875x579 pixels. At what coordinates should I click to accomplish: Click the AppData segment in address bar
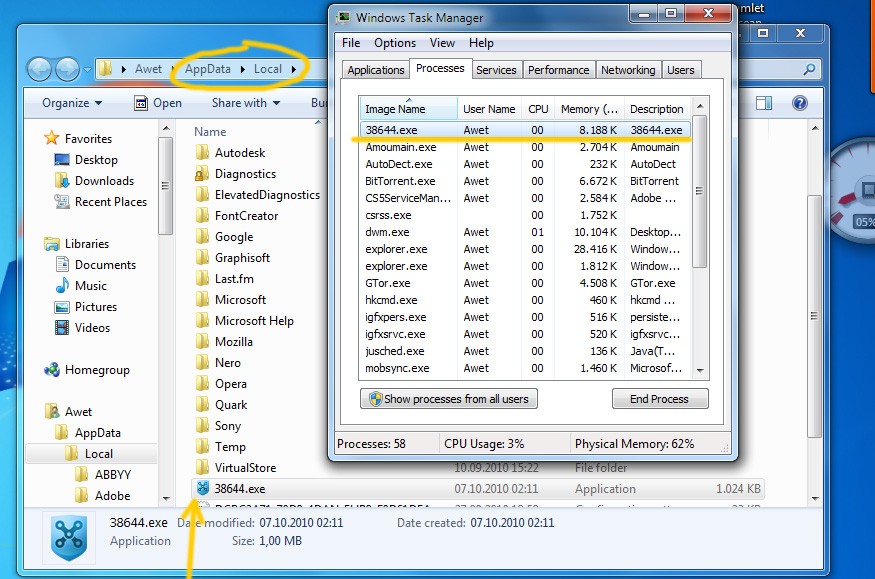pyautogui.click(x=208, y=69)
